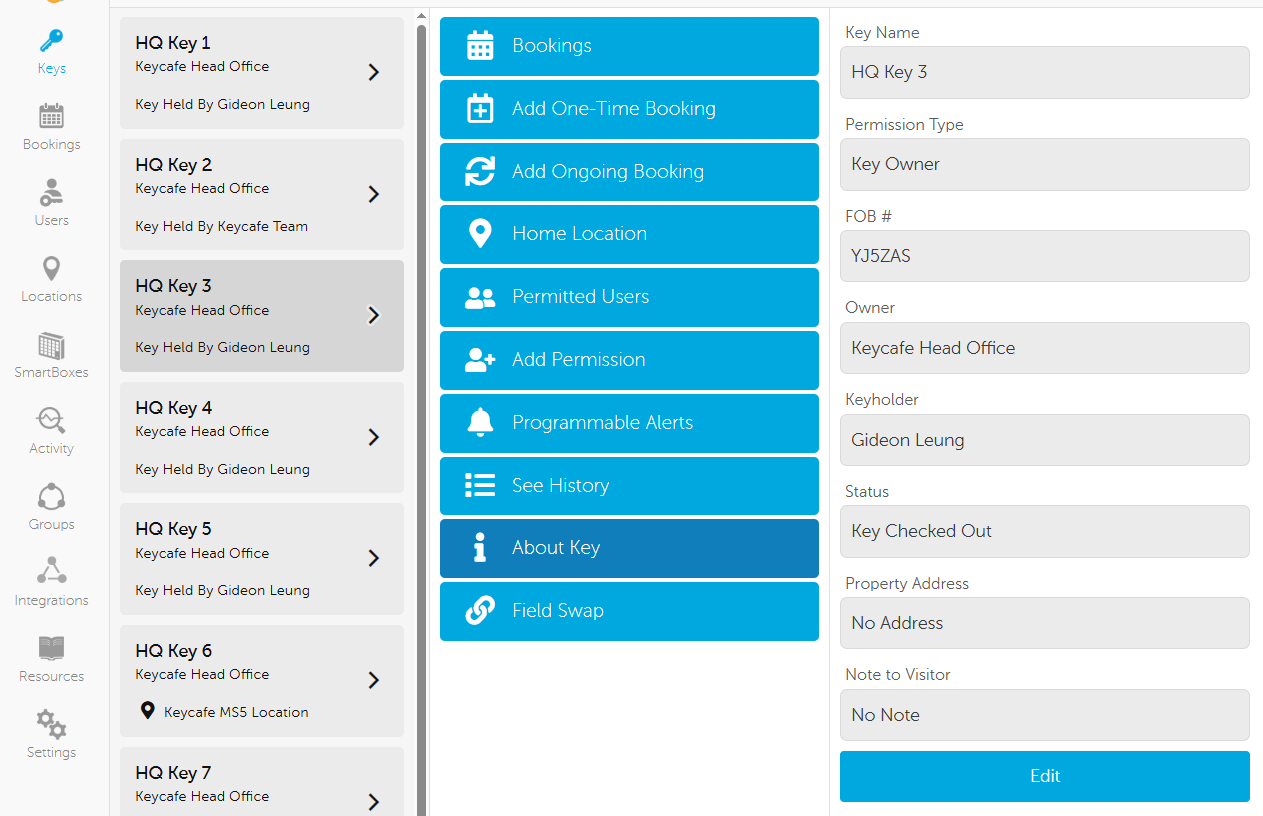
Task: Select Home Location menu label
Action: (579, 234)
